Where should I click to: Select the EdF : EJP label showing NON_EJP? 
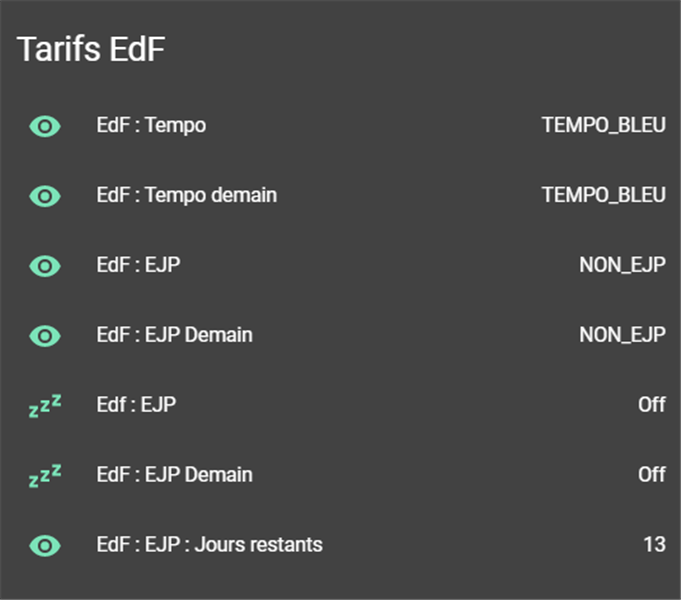(x=138, y=265)
